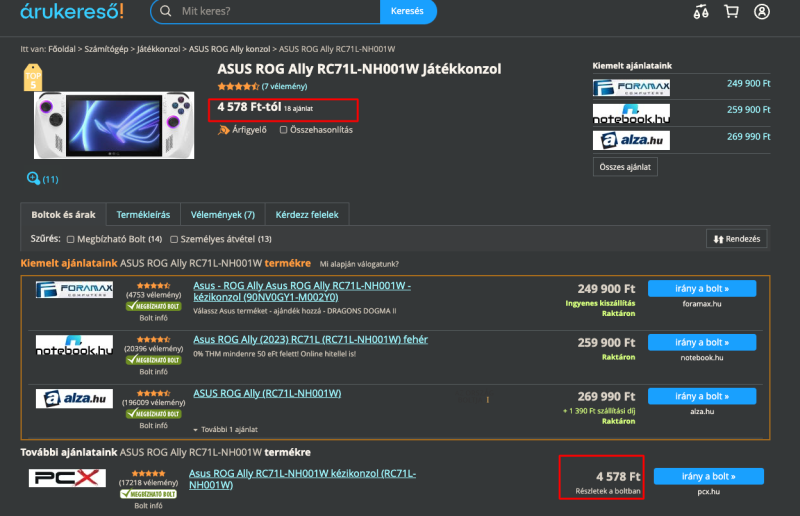Click the notebook.hu logo in offers list

pos(74,345)
